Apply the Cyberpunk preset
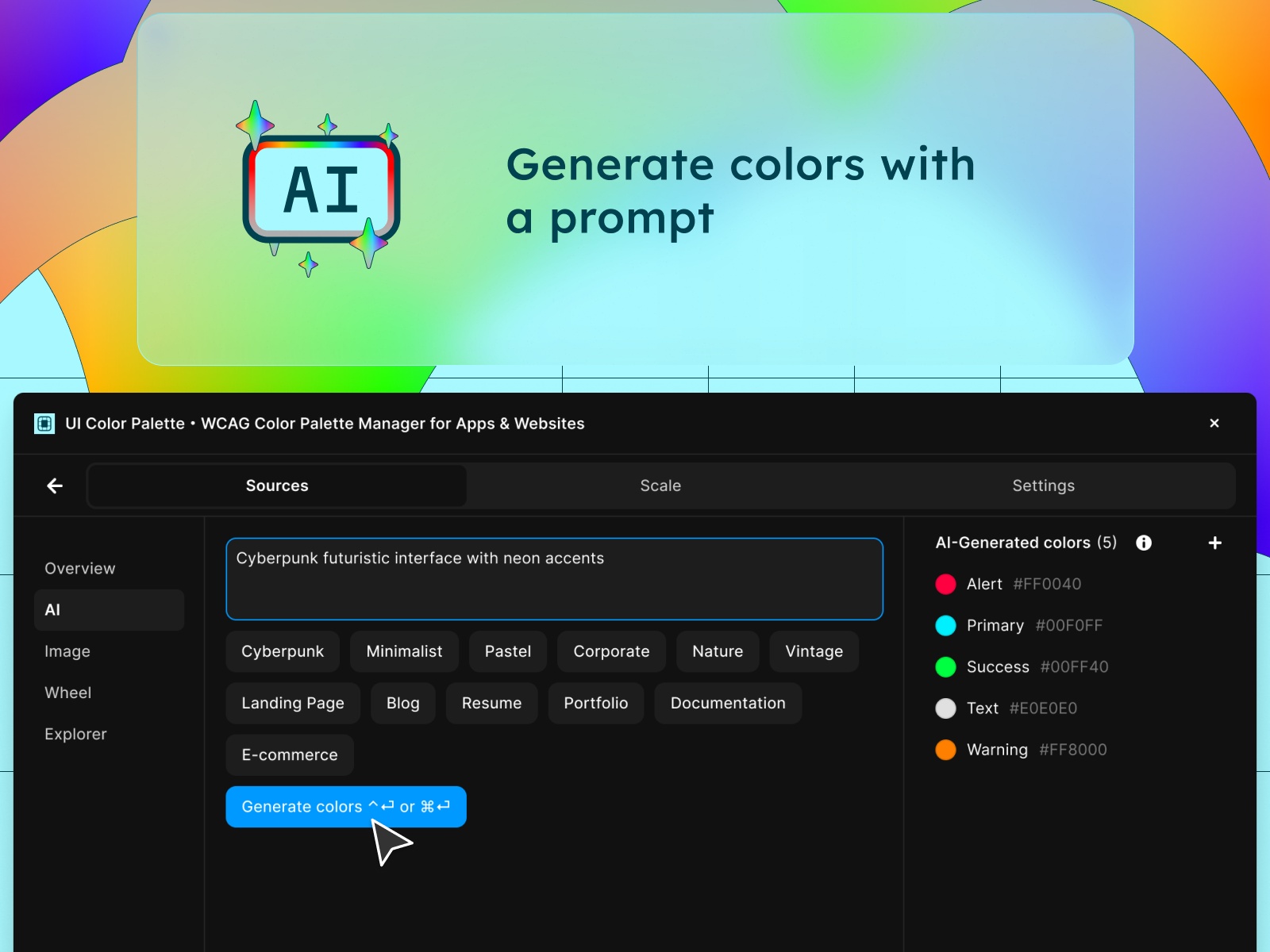This screenshot has height=952, width=1270. coord(283,651)
